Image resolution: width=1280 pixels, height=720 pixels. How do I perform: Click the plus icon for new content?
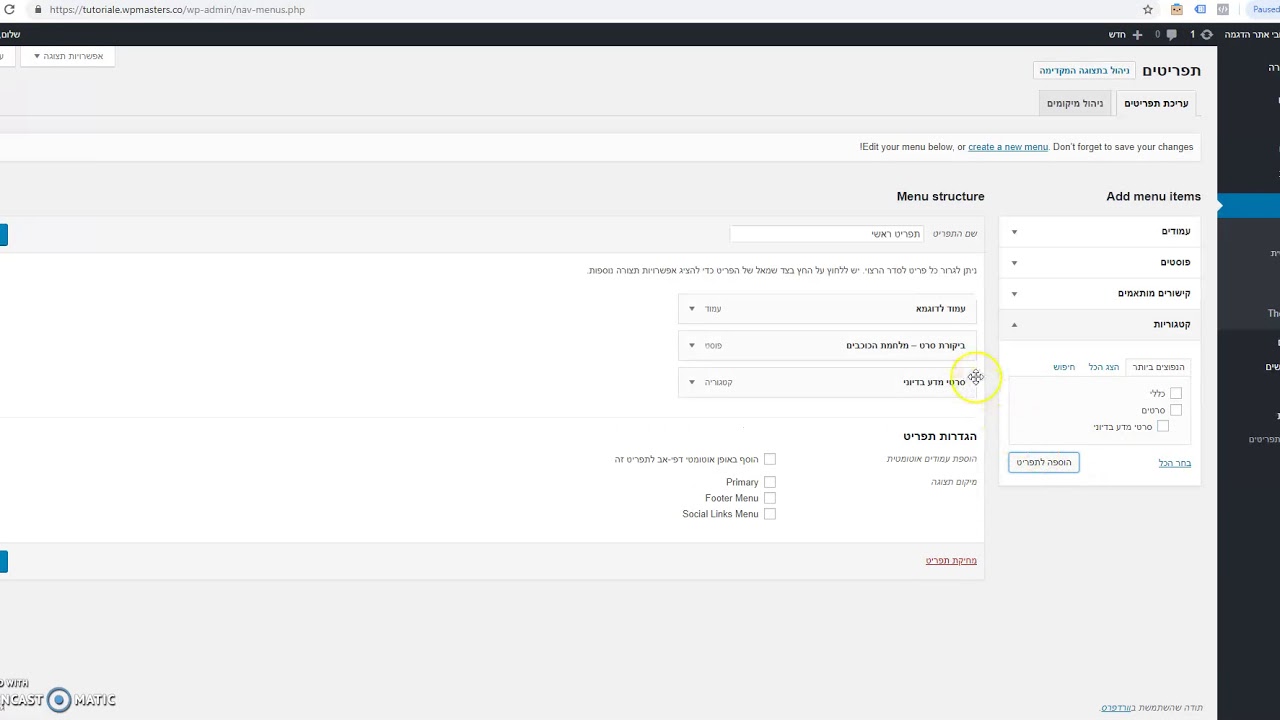click(x=1137, y=34)
